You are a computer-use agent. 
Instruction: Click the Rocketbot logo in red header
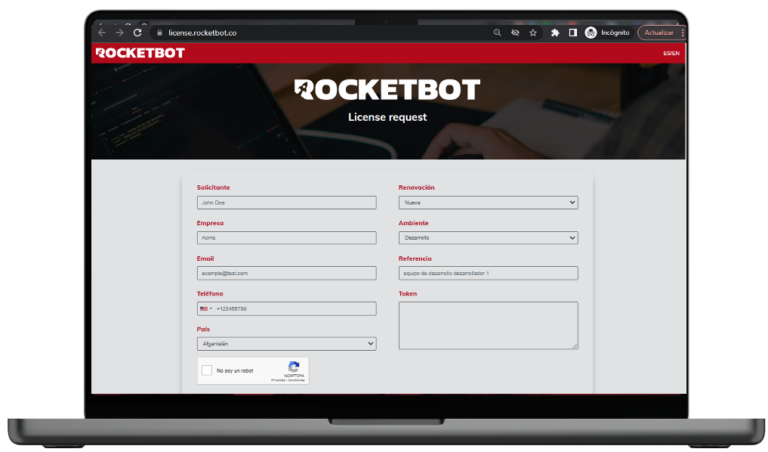140,53
